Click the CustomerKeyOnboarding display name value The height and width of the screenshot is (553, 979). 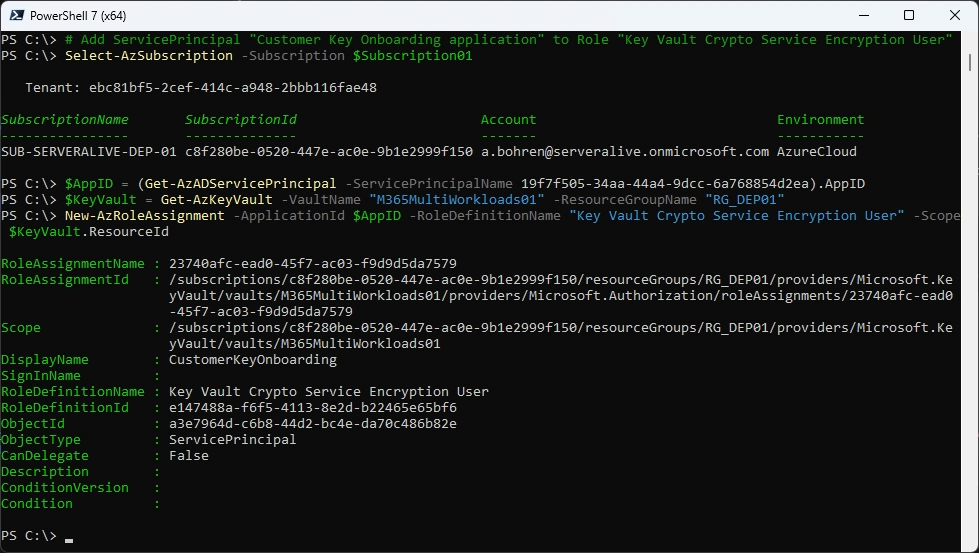click(253, 360)
